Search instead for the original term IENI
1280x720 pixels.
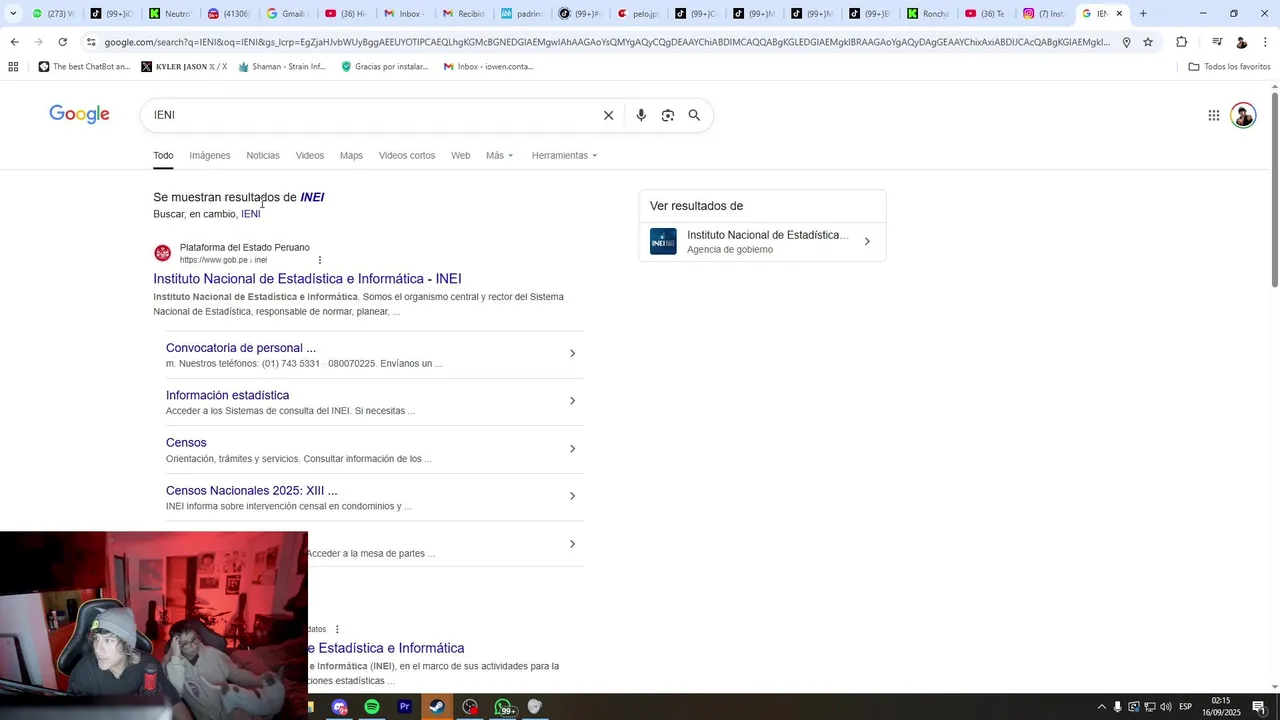[251, 214]
